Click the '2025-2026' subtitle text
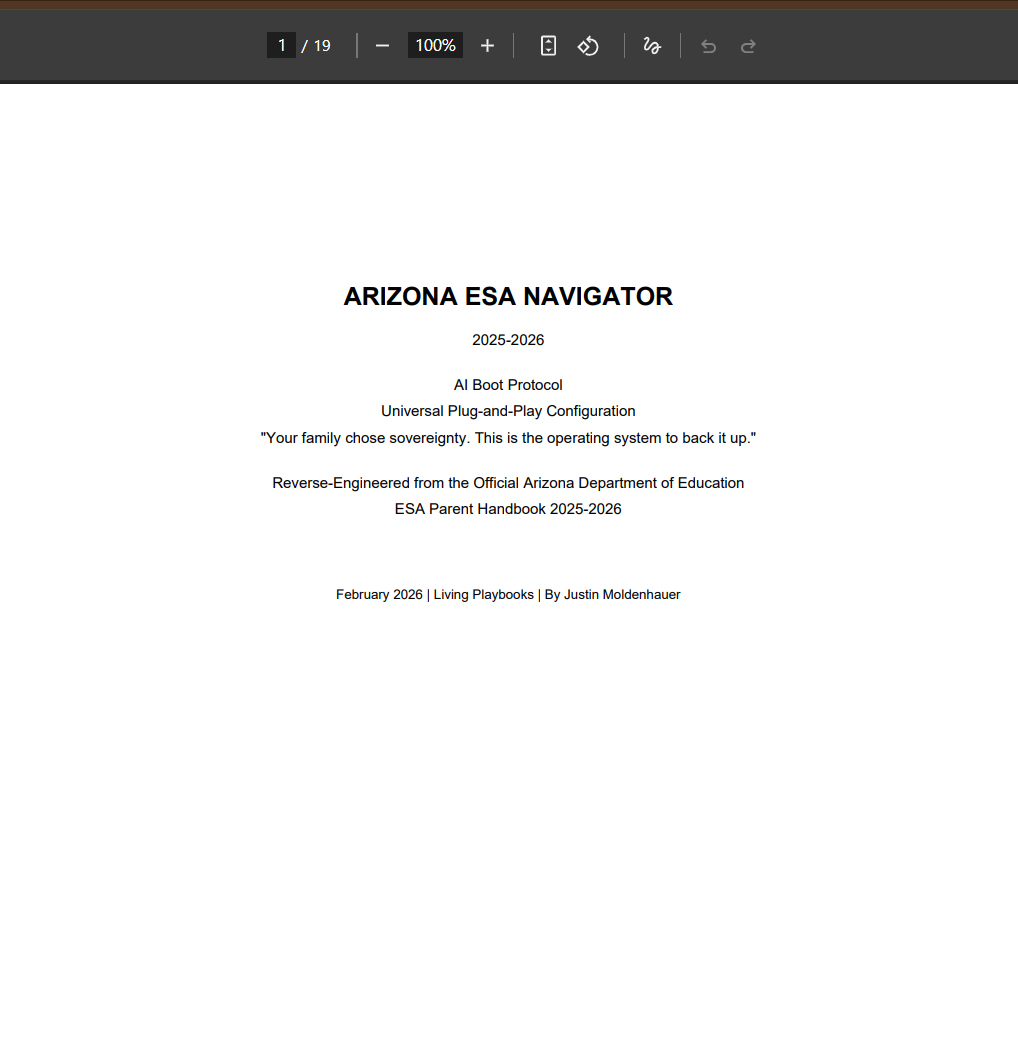The image size is (1018, 1041). tap(508, 340)
